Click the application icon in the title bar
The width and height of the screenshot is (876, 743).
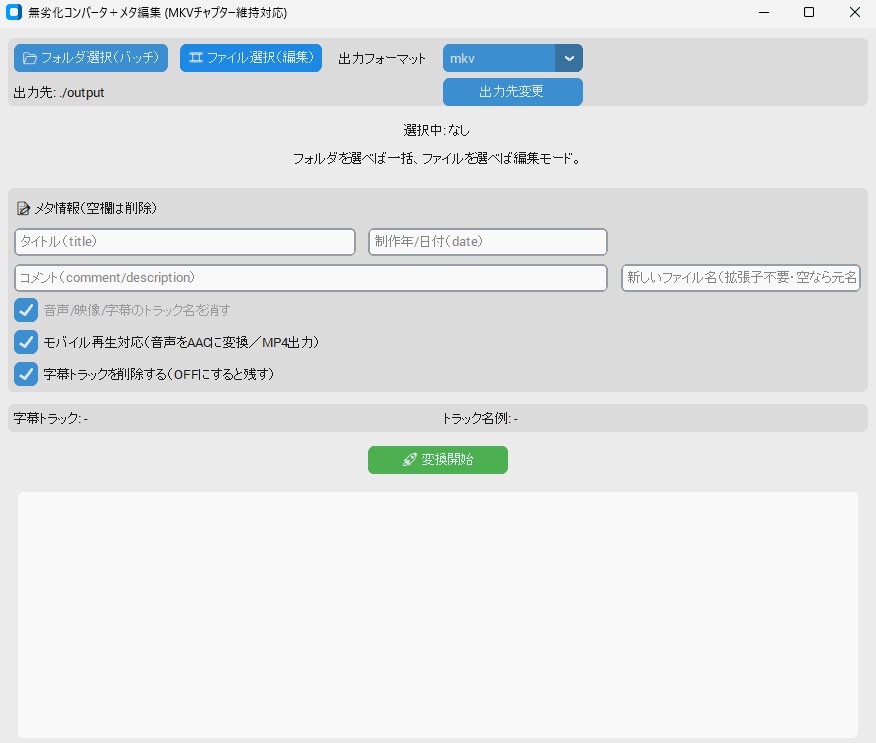pos(13,13)
